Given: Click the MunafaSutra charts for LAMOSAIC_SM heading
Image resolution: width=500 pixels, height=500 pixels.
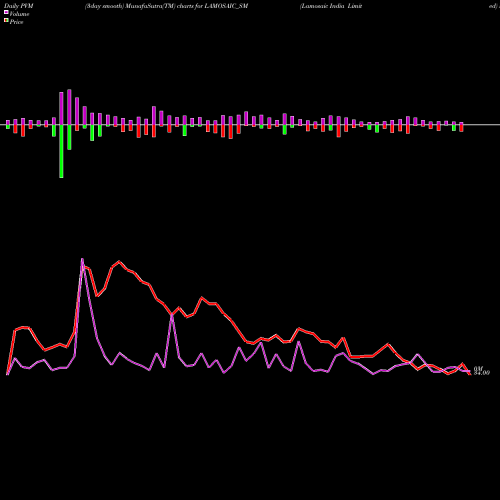Looking at the screenshot, I should 166,6.
